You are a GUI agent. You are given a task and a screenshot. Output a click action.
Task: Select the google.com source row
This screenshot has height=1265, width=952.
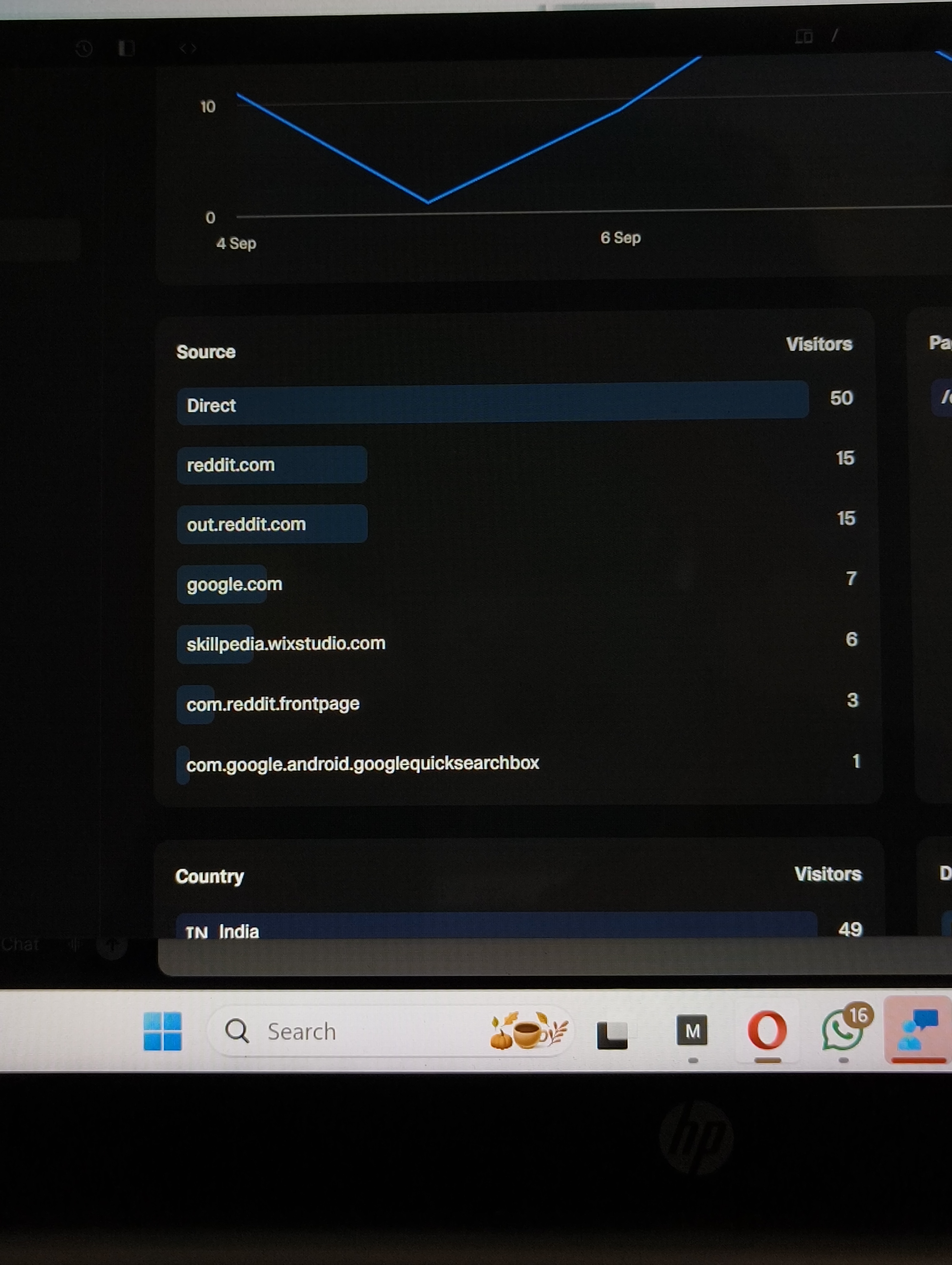click(x=234, y=584)
